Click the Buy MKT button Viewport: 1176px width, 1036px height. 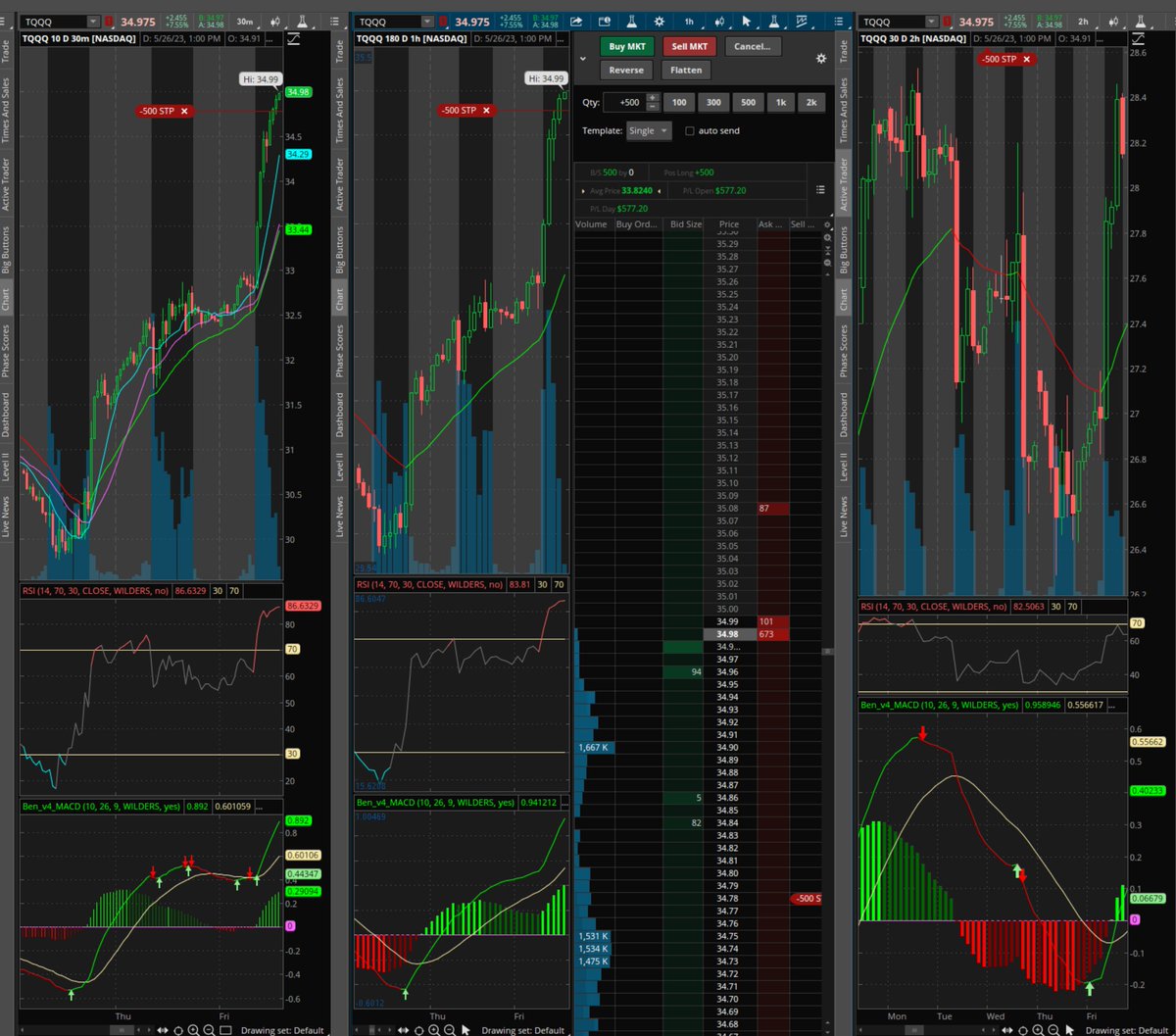[x=626, y=46]
